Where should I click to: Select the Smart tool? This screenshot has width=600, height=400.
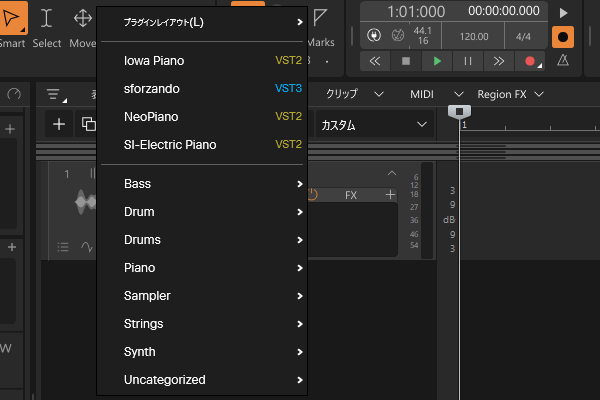13,20
